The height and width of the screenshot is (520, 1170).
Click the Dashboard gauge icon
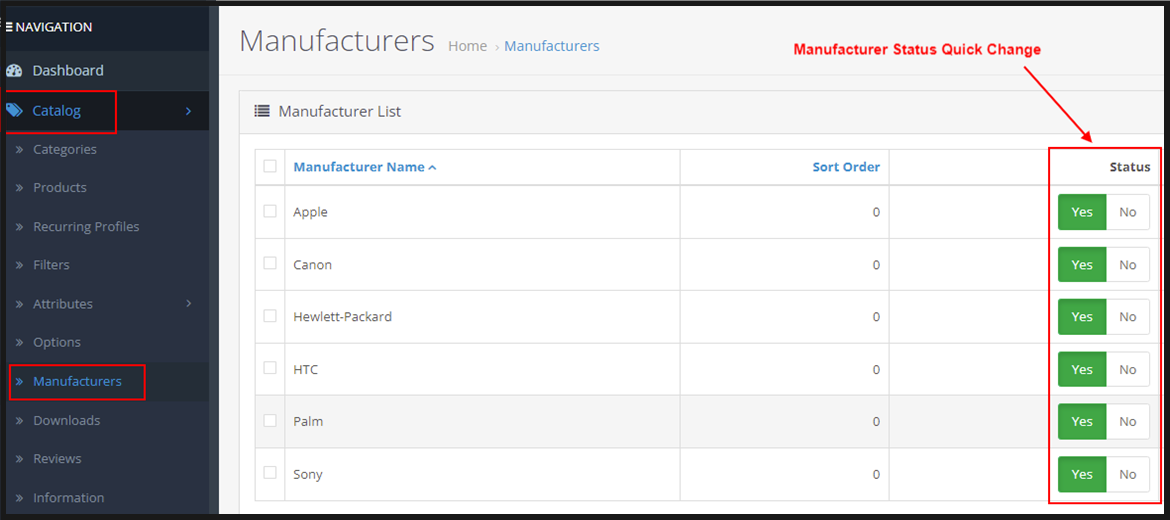point(14,71)
